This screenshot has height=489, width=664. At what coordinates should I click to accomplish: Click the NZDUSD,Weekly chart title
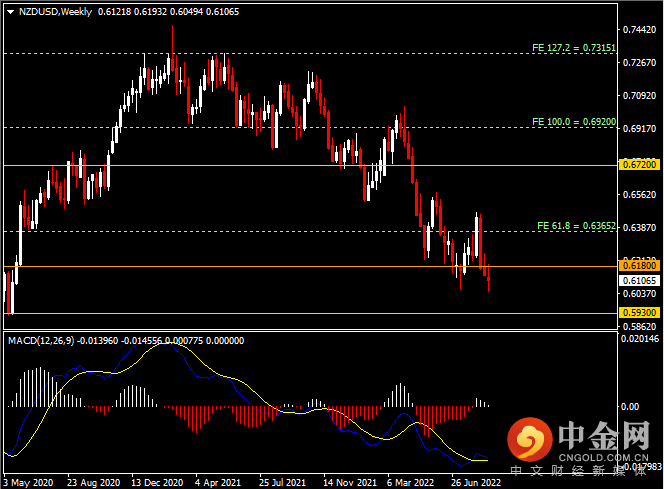tap(55, 12)
